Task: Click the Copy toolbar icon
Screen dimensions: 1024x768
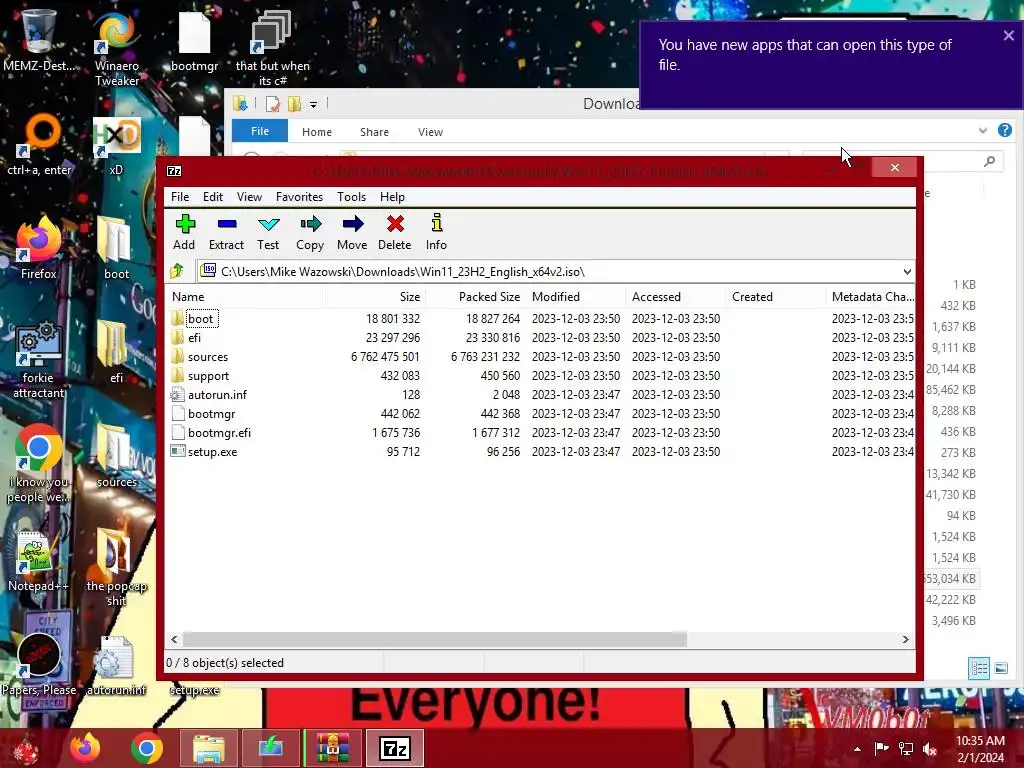Action: pyautogui.click(x=310, y=224)
